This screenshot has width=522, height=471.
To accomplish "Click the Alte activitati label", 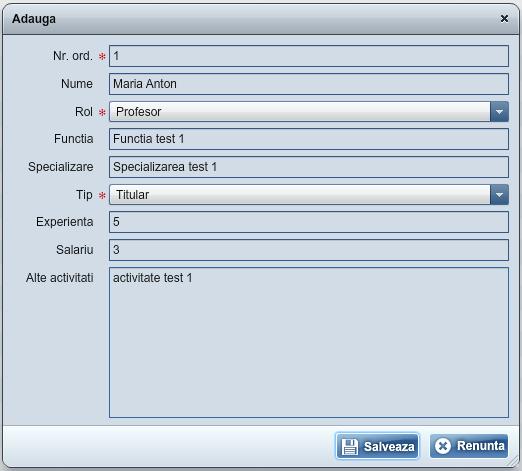I will click(60, 278).
